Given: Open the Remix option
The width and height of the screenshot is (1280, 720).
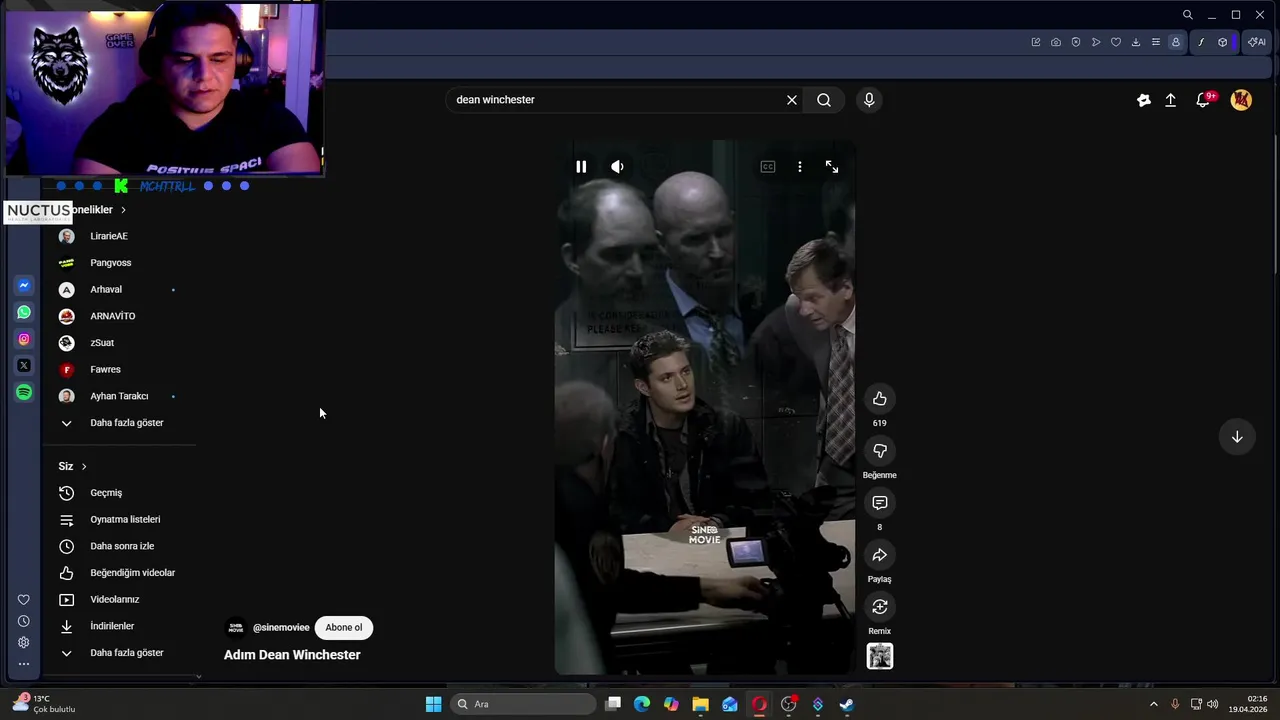Looking at the screenshot, I should (880, 607).
